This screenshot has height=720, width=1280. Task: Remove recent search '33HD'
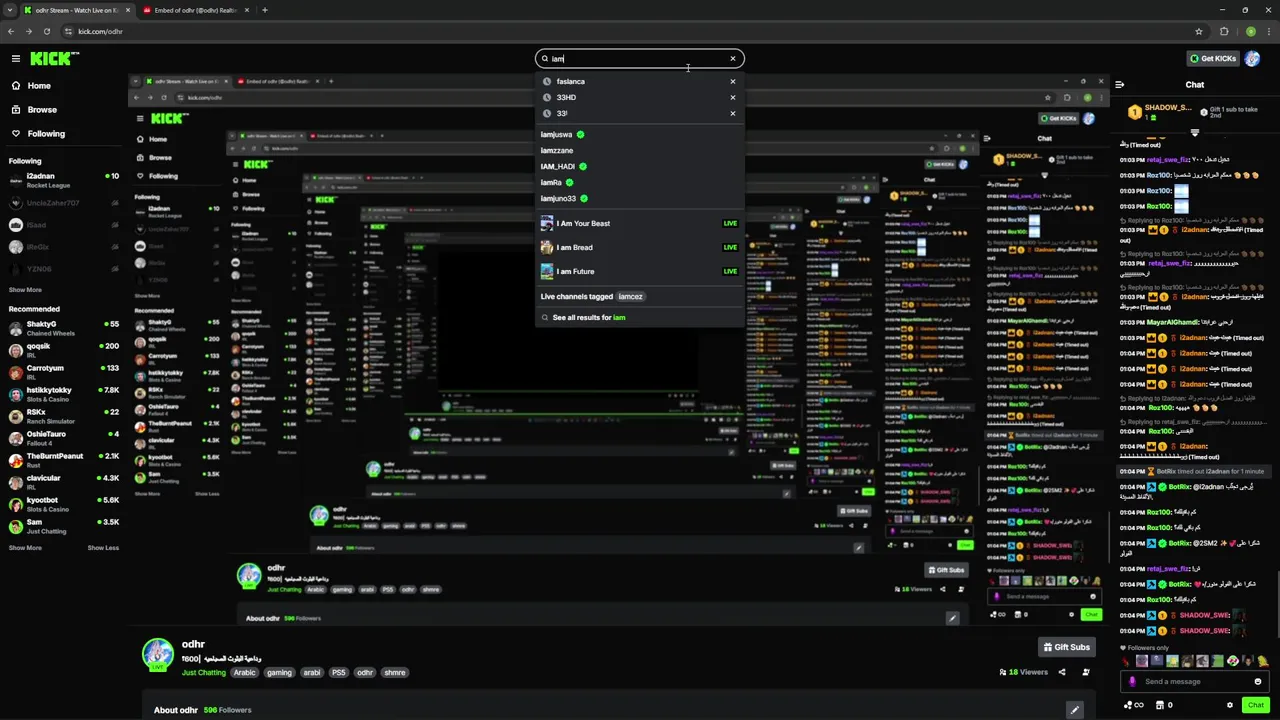tap(732, 98)
